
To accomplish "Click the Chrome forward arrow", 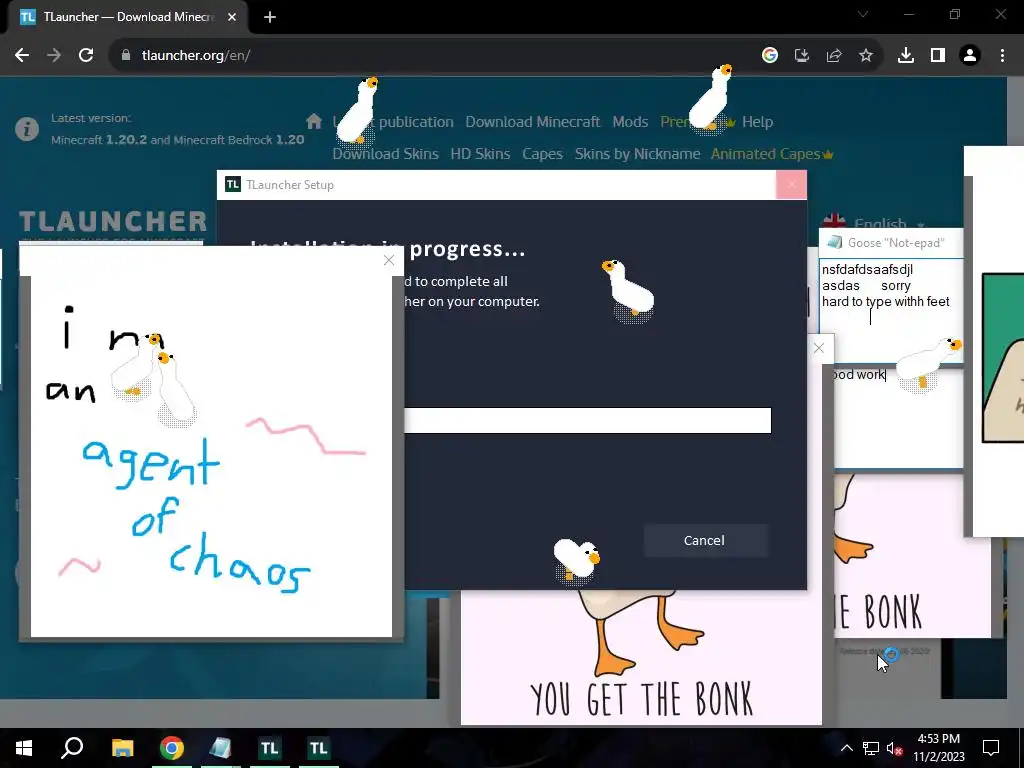I will 54,56.
